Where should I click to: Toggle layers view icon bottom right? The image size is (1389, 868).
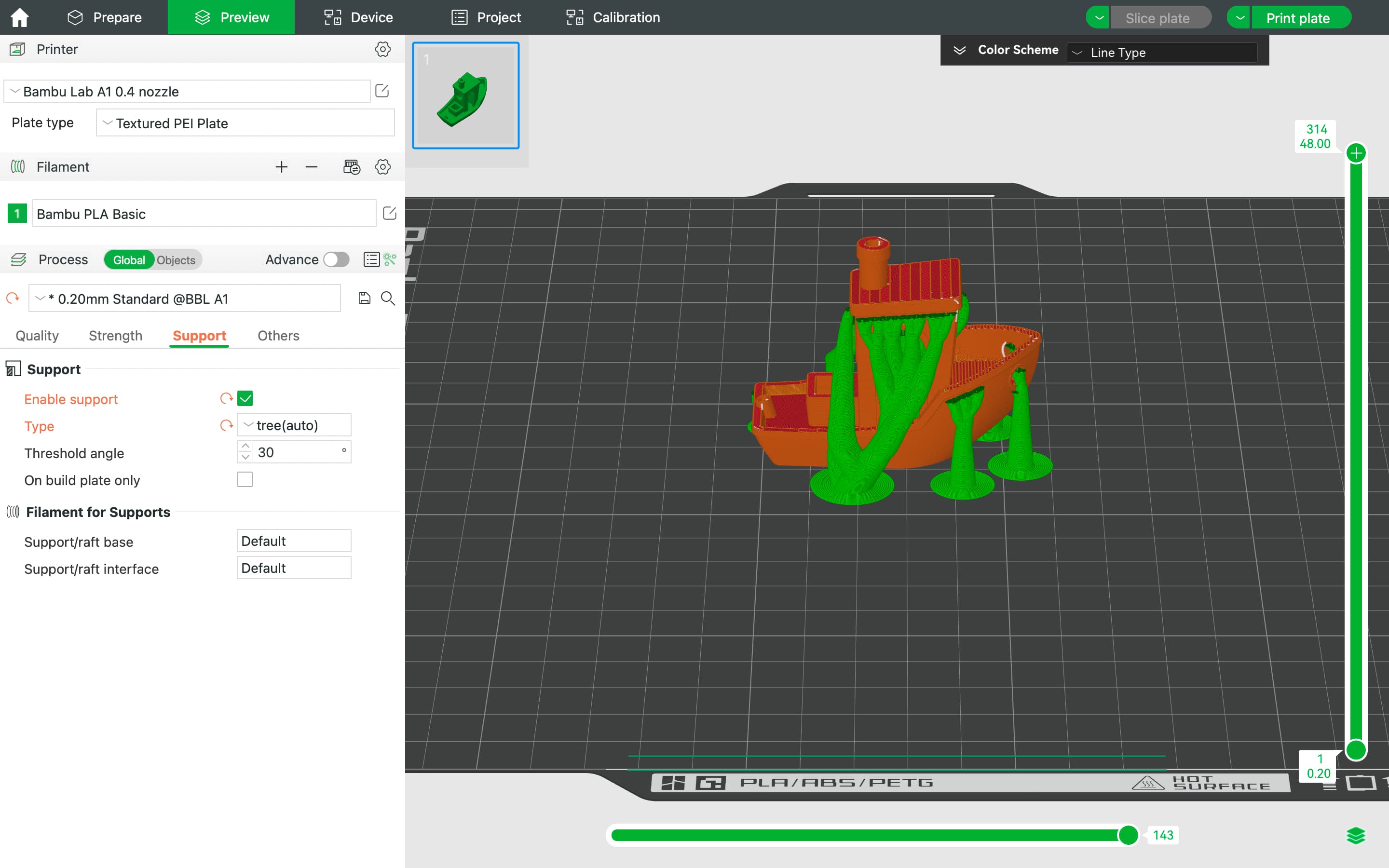1356,836
